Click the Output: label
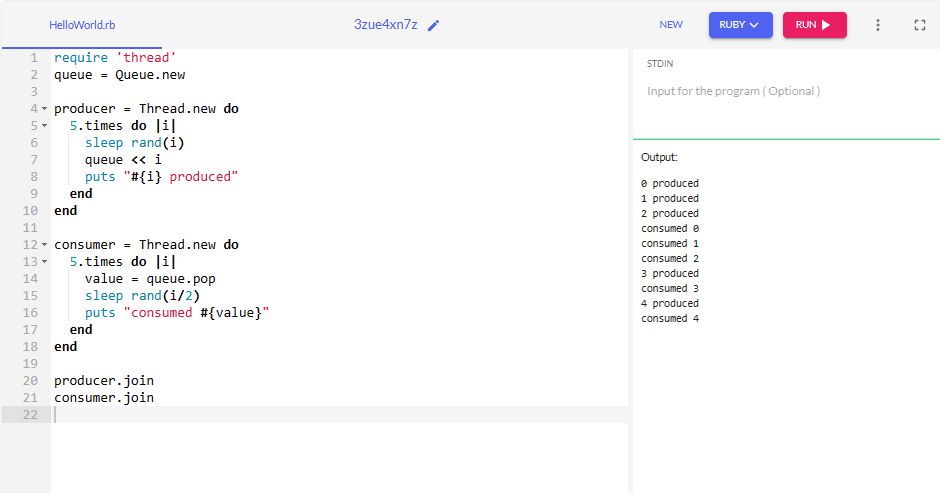 (659, 157)
